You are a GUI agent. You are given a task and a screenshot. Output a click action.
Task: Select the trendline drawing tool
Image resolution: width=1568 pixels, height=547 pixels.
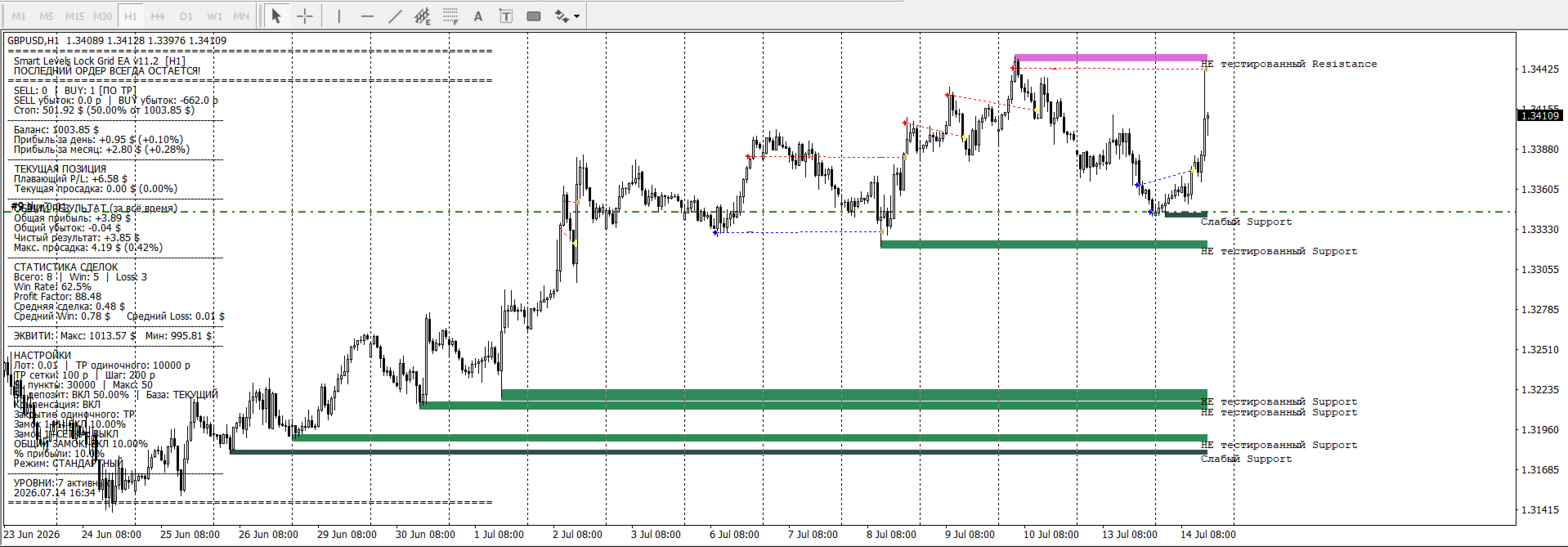[395, 16]
